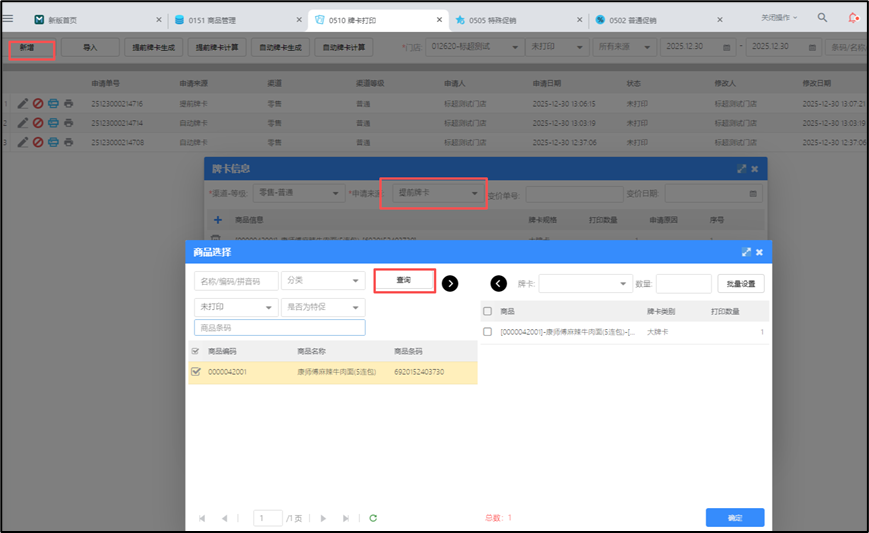Click the search magnifier in the top bar

point(822,18)
